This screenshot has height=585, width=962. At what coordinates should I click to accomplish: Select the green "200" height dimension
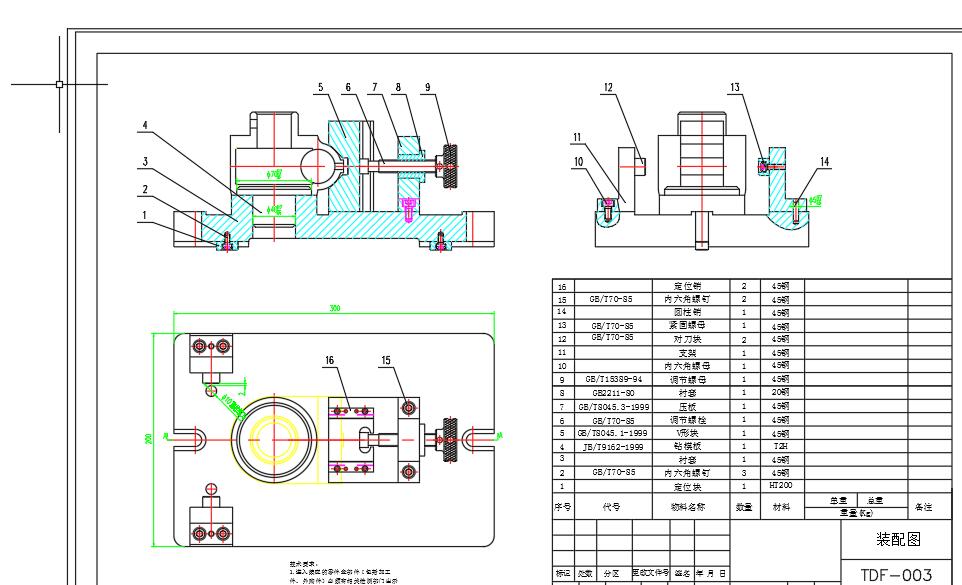pyautogui.click(x=148, y=439)
